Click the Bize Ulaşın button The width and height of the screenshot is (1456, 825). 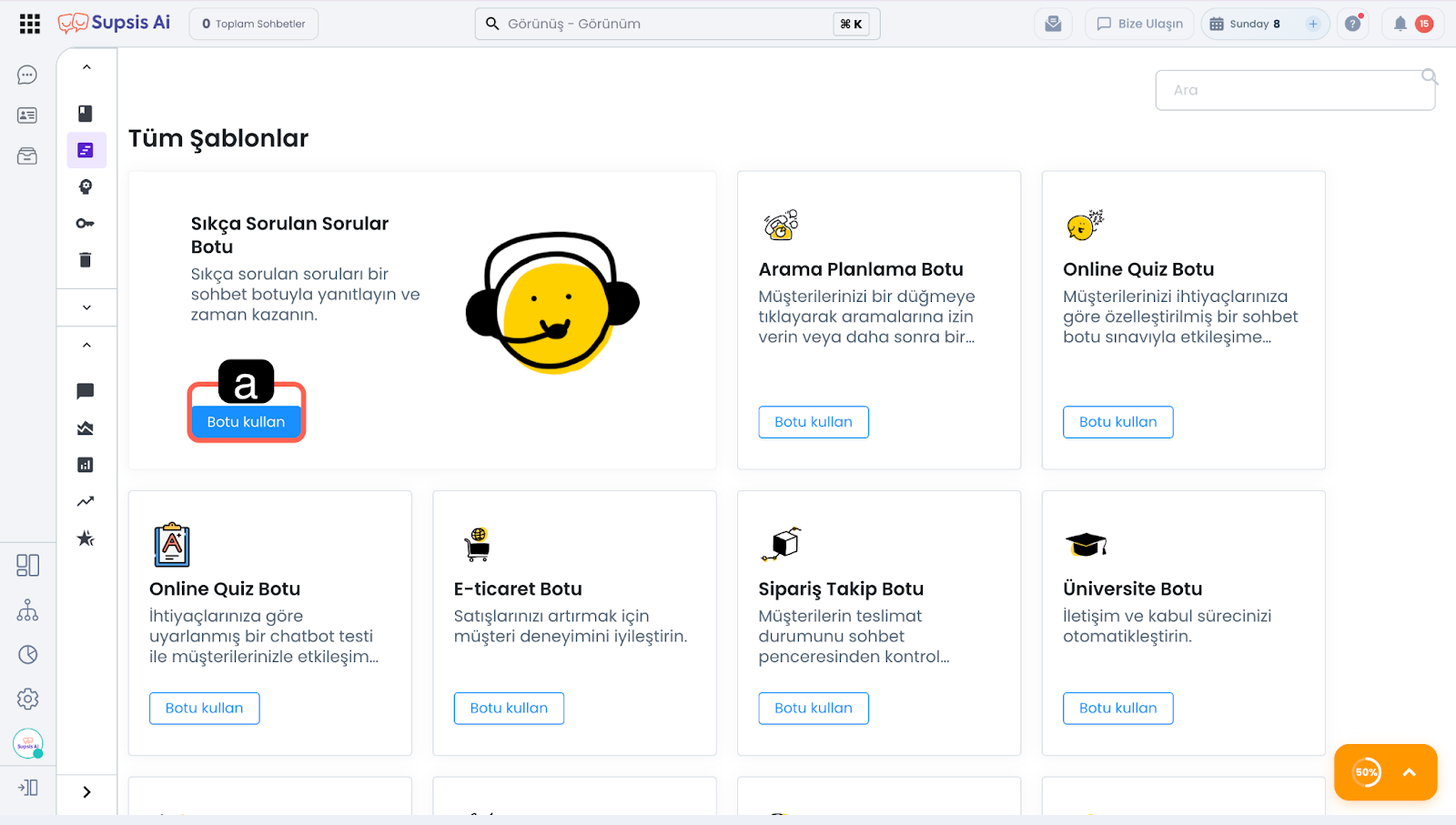1140,24
